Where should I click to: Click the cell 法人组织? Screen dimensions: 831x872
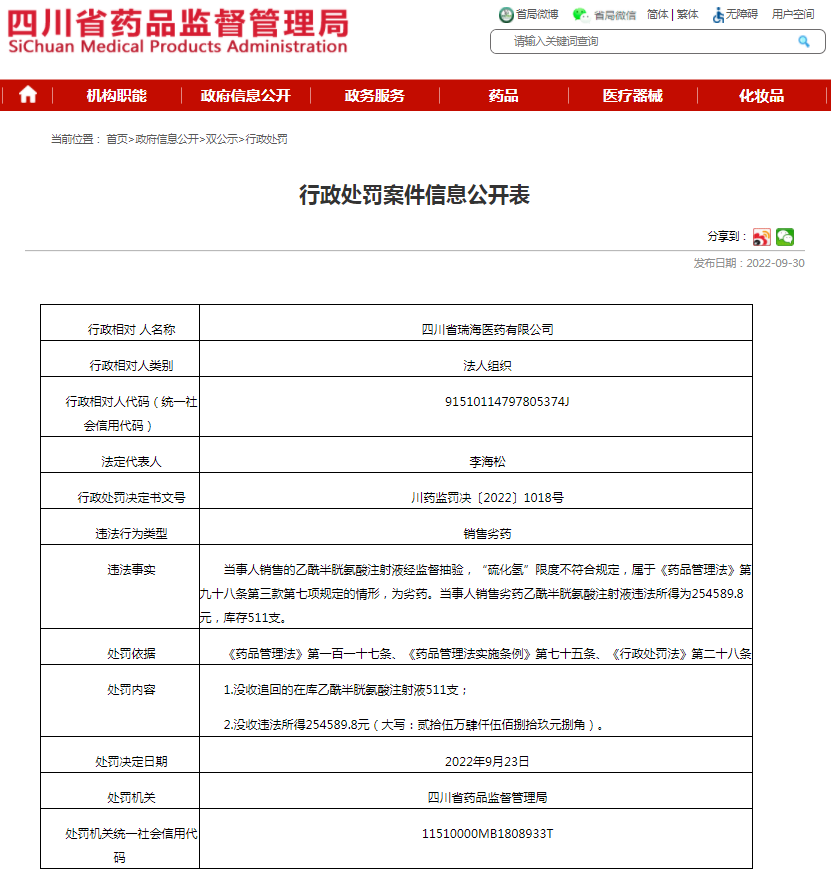487,366
